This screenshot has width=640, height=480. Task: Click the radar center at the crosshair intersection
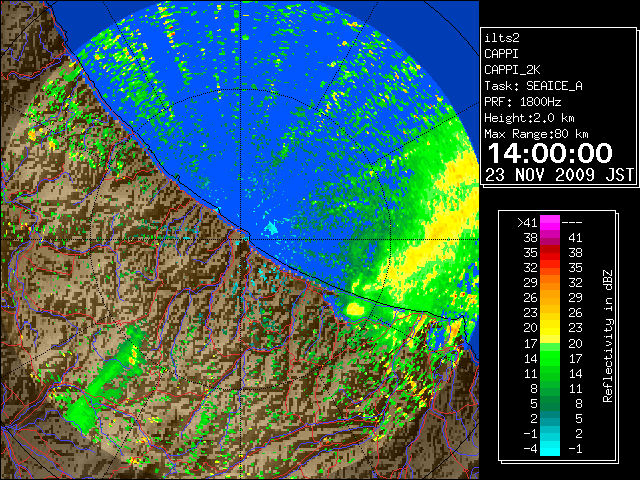tap(241, 240)
